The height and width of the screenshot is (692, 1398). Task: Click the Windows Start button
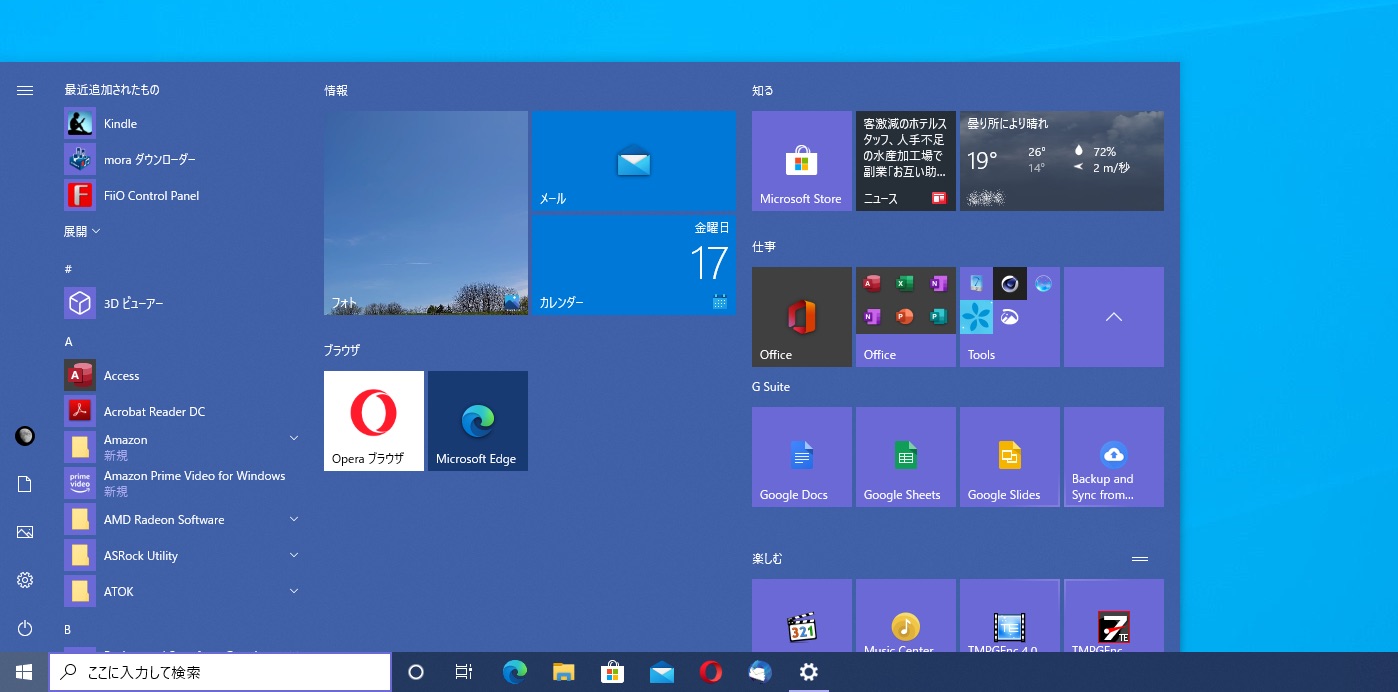(x=24, y=672)
